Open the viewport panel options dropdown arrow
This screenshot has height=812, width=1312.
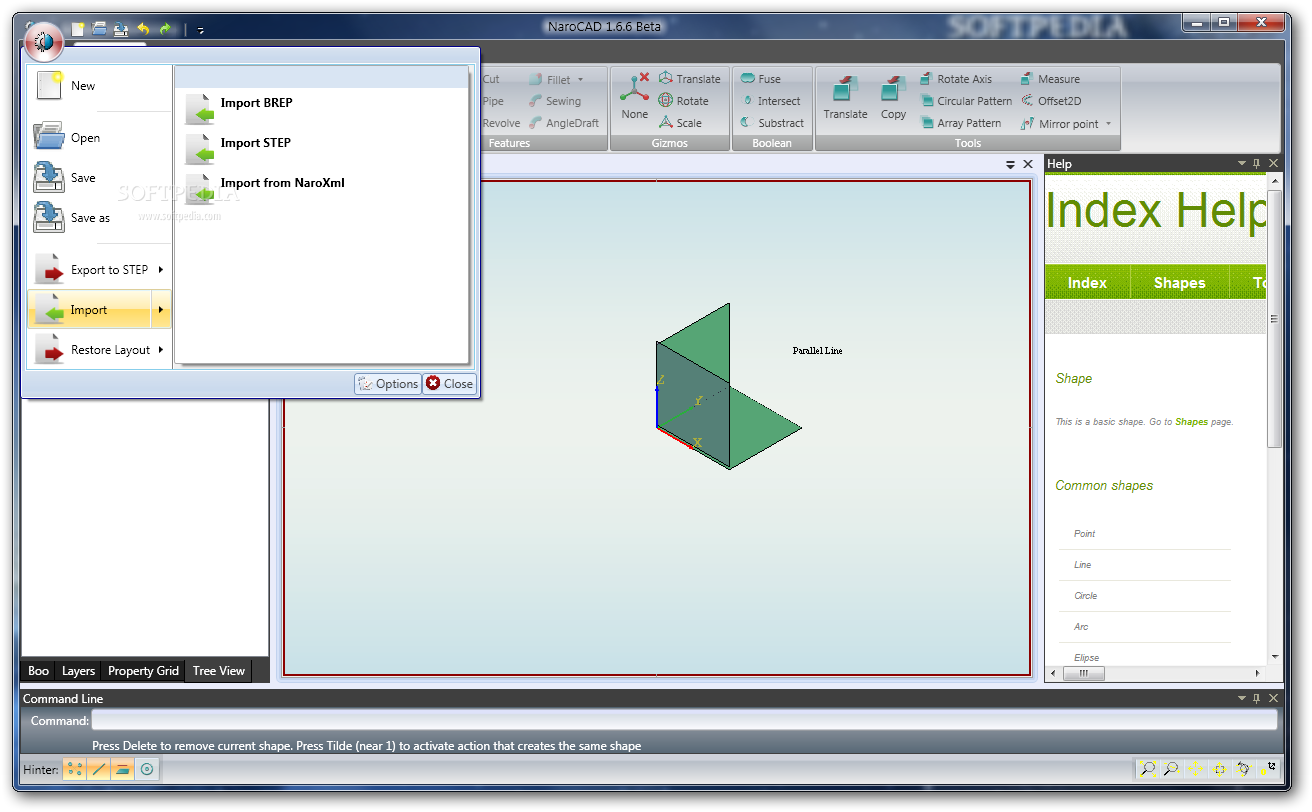[1010, 164]
